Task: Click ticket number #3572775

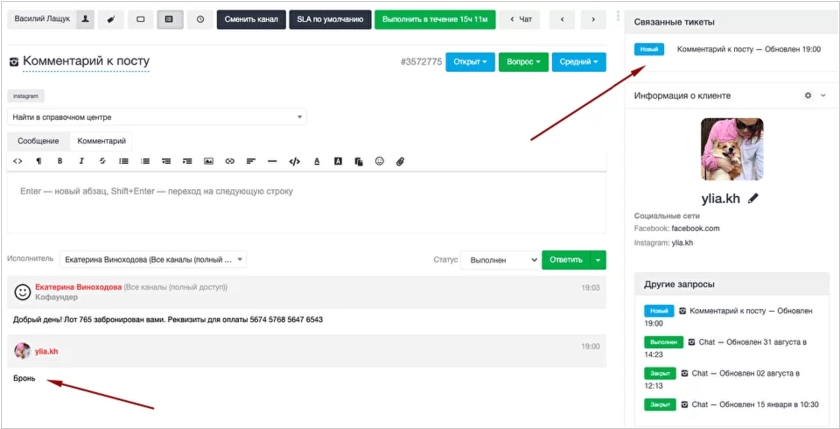Action: point(421,62)
